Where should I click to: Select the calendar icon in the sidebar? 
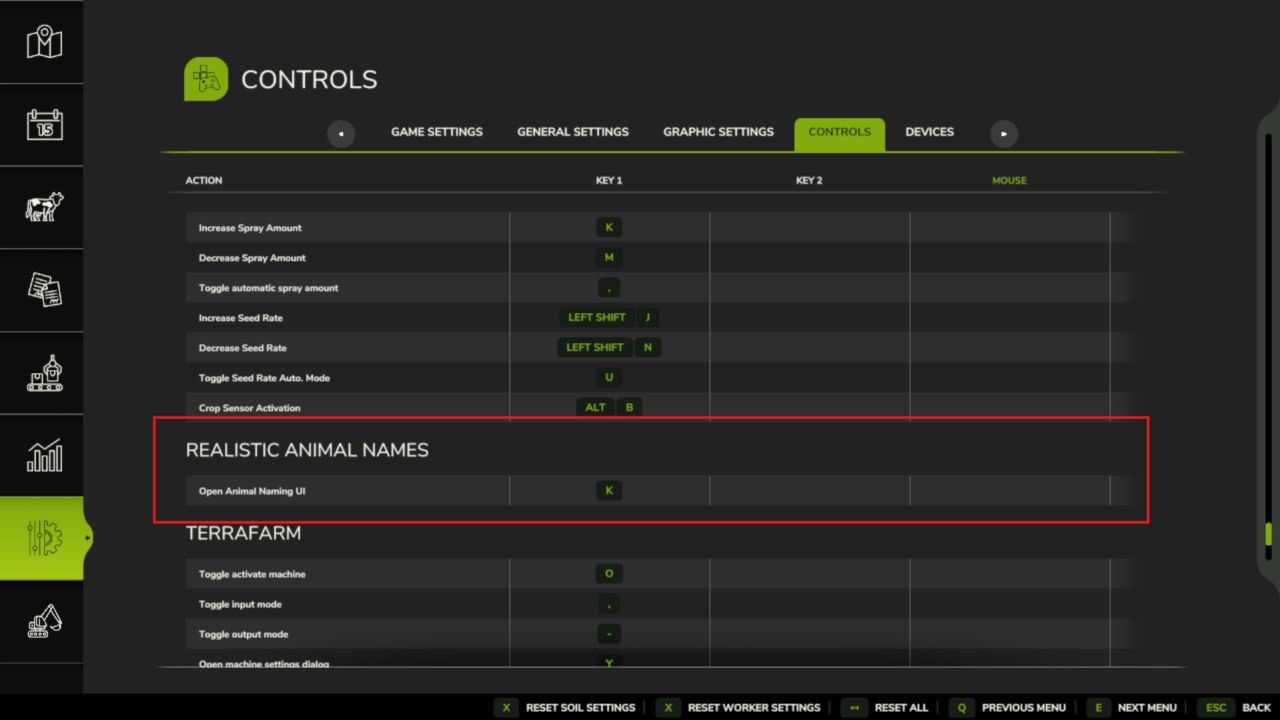pos(42,125)
